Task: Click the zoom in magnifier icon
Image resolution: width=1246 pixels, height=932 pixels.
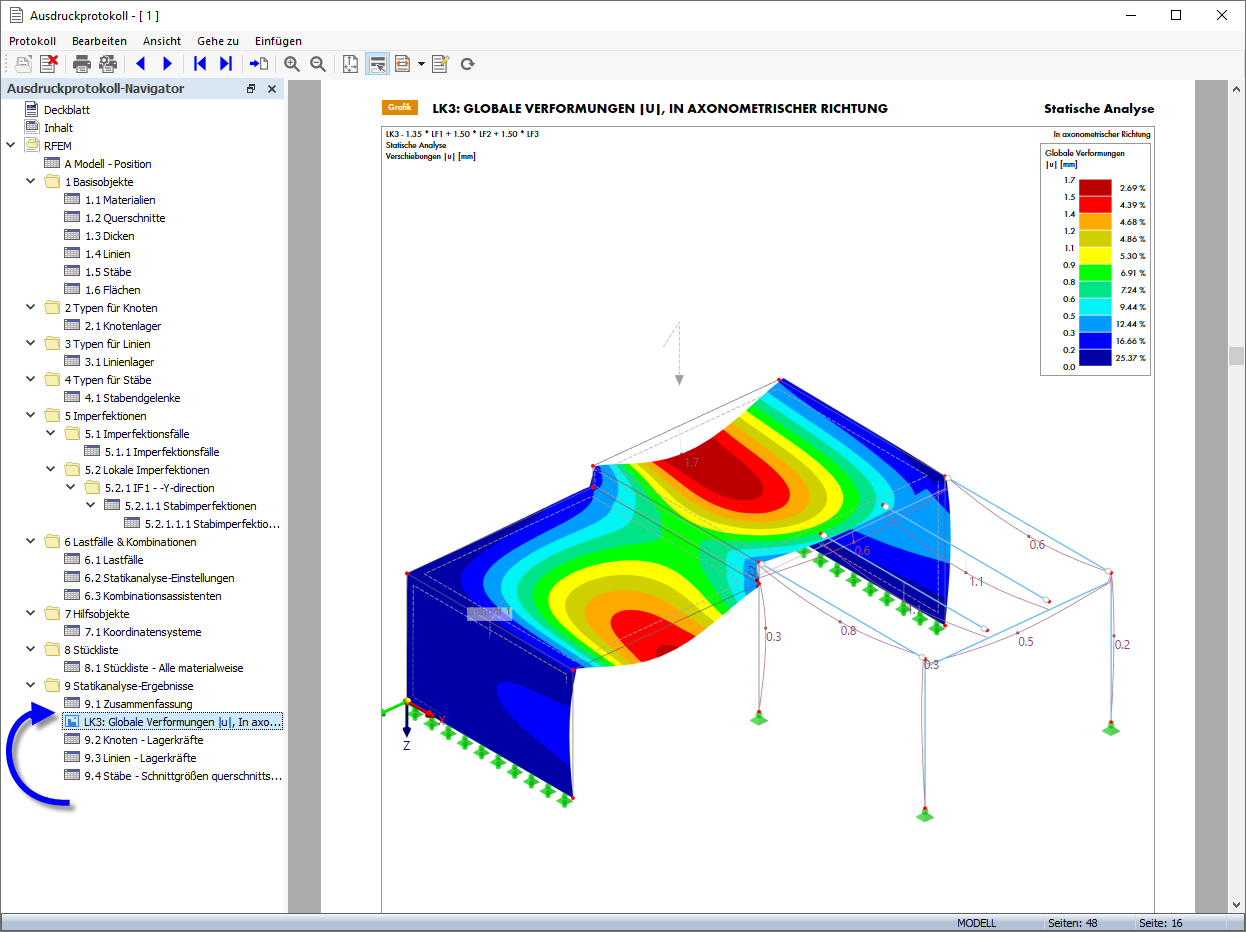Action: click(292, 64)
